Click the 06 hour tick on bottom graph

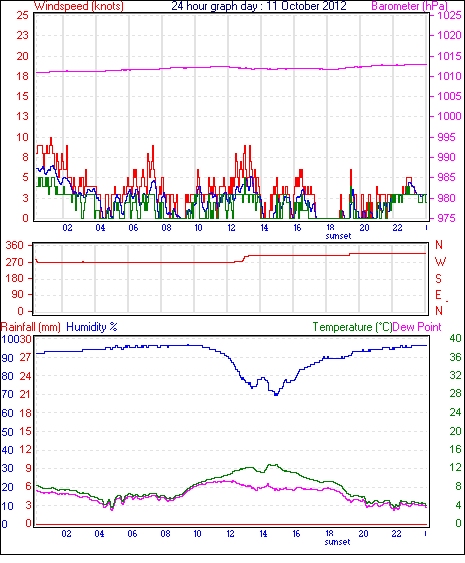tap(132, 534)
